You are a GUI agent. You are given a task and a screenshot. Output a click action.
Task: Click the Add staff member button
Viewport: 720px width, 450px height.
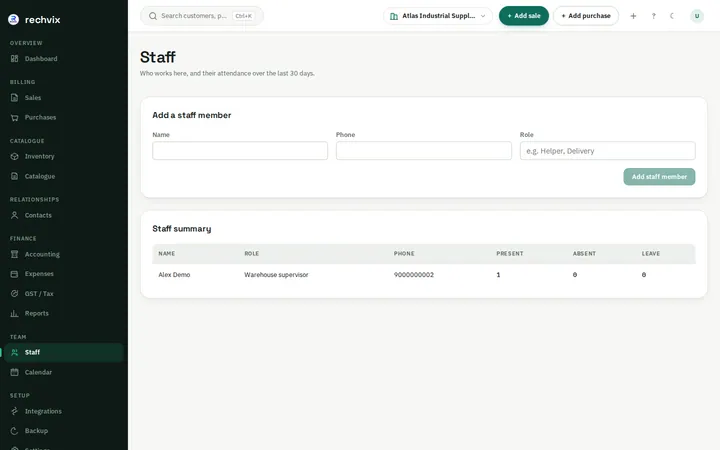coord(659,177)
